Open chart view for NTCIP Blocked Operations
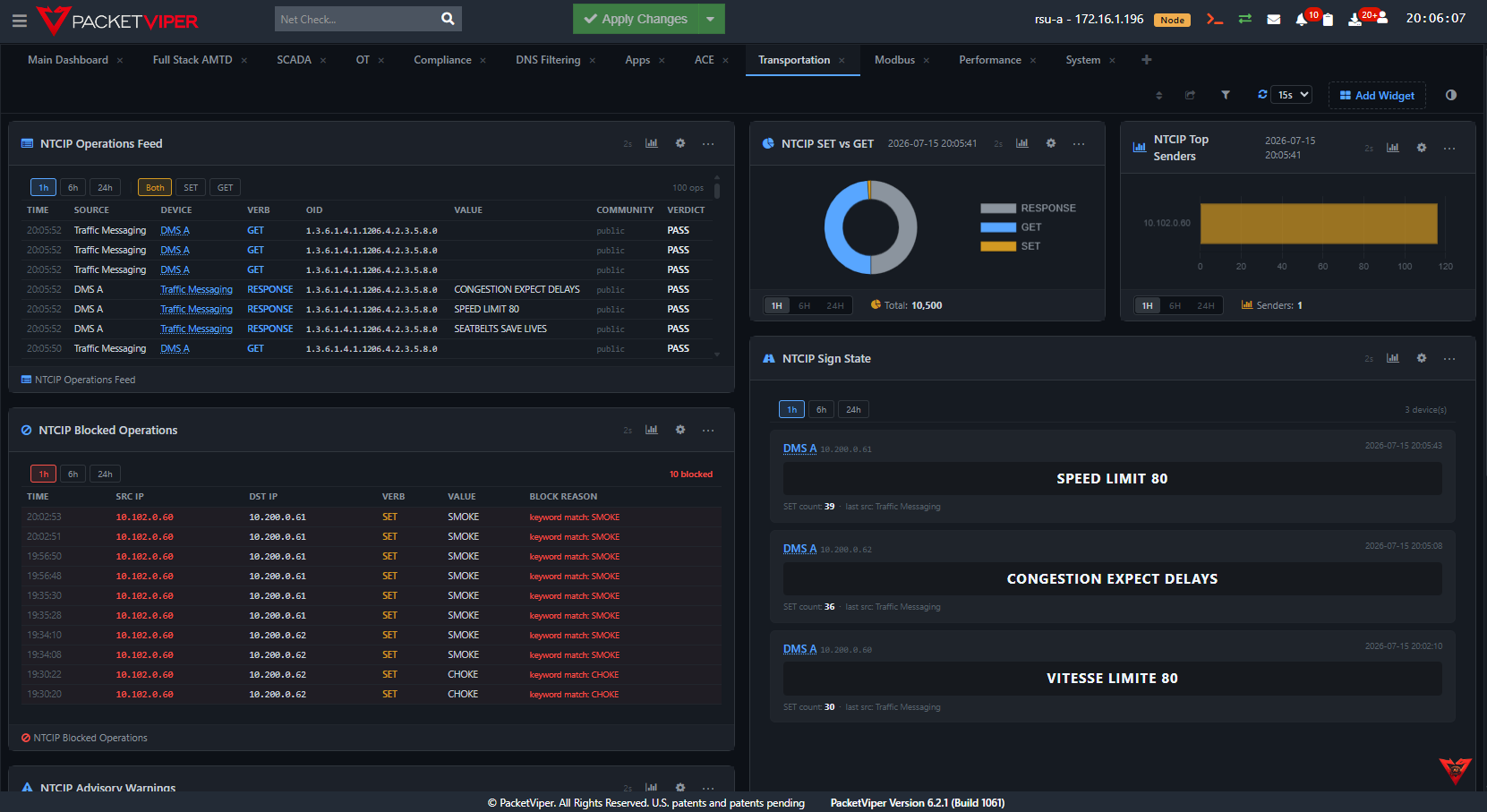The image size is (1487, 812). pos(652,430)
